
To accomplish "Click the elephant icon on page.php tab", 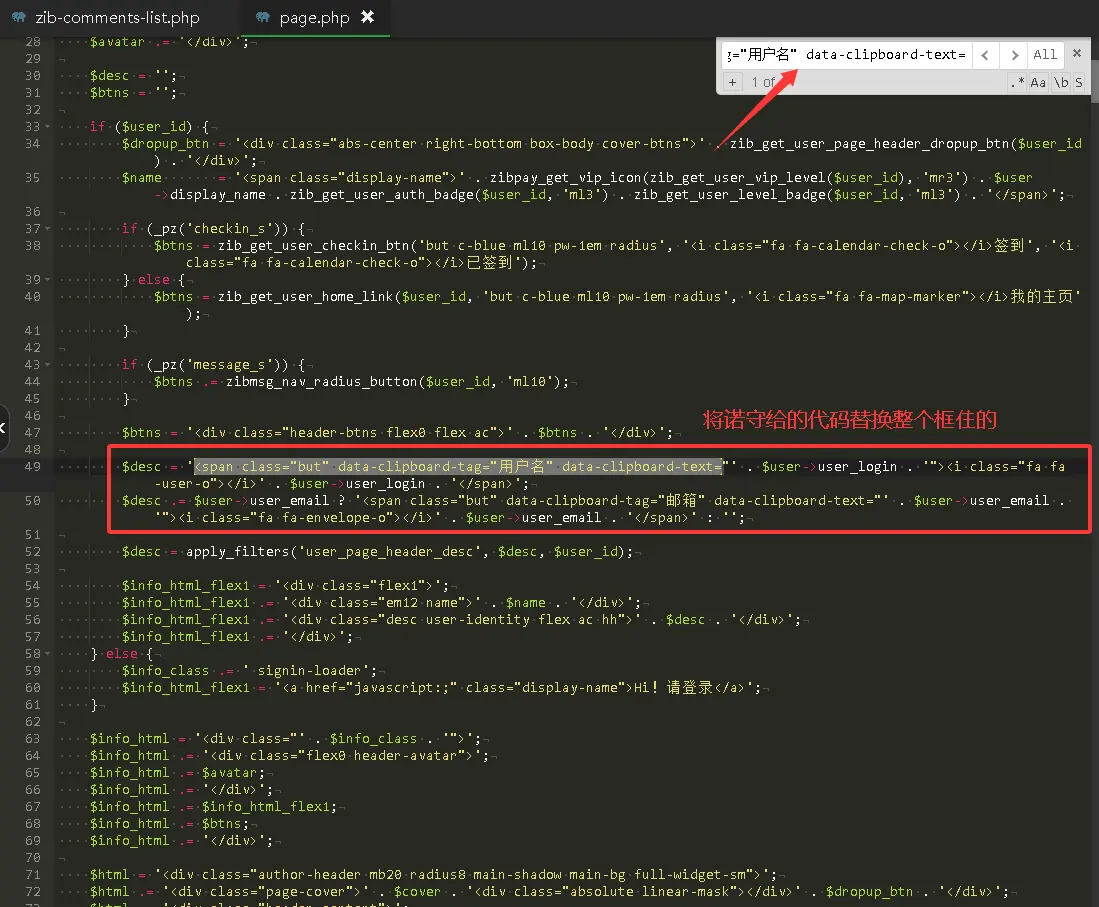I will [263, 18].
